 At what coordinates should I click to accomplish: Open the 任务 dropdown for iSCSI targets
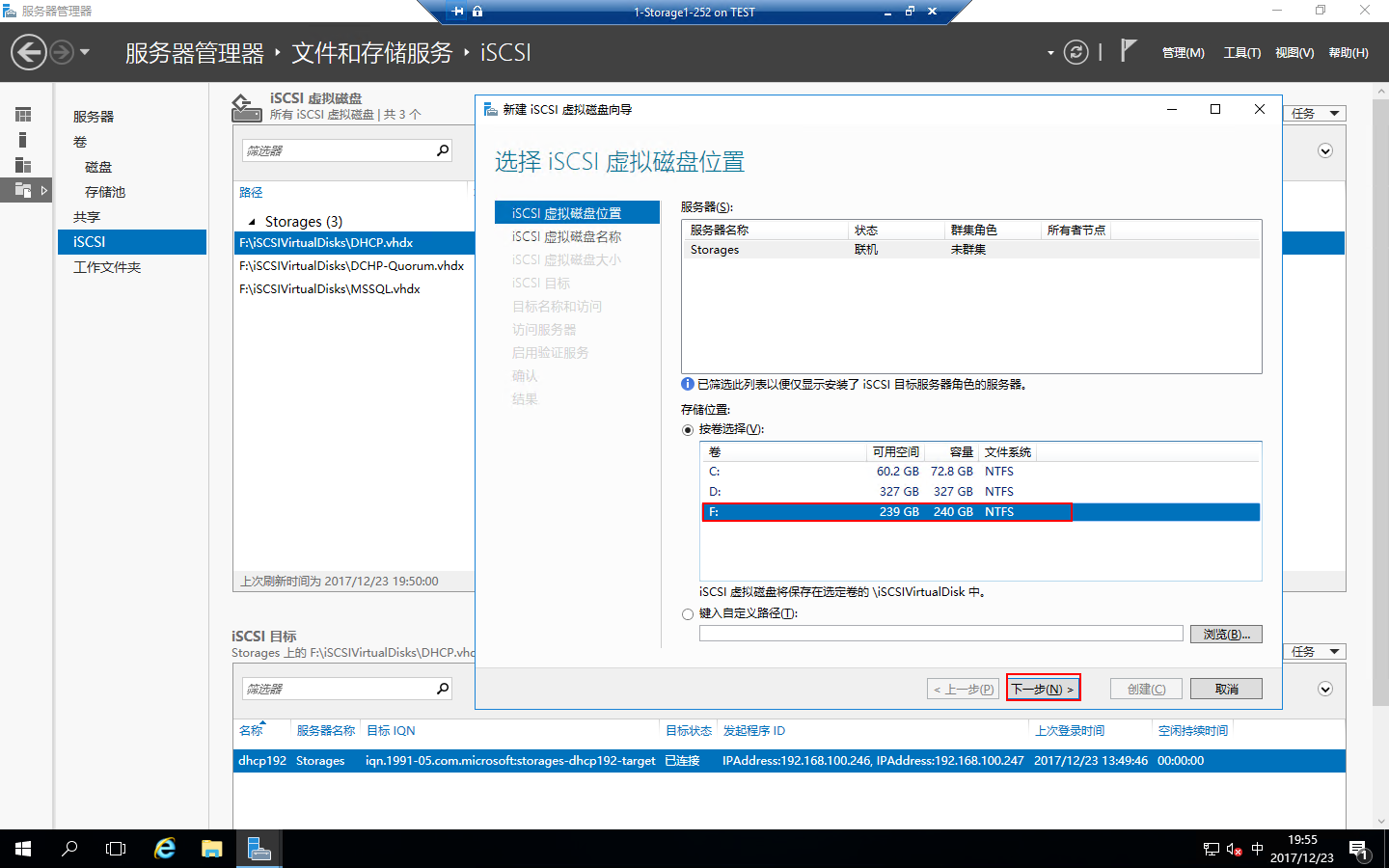[1317, 652]
